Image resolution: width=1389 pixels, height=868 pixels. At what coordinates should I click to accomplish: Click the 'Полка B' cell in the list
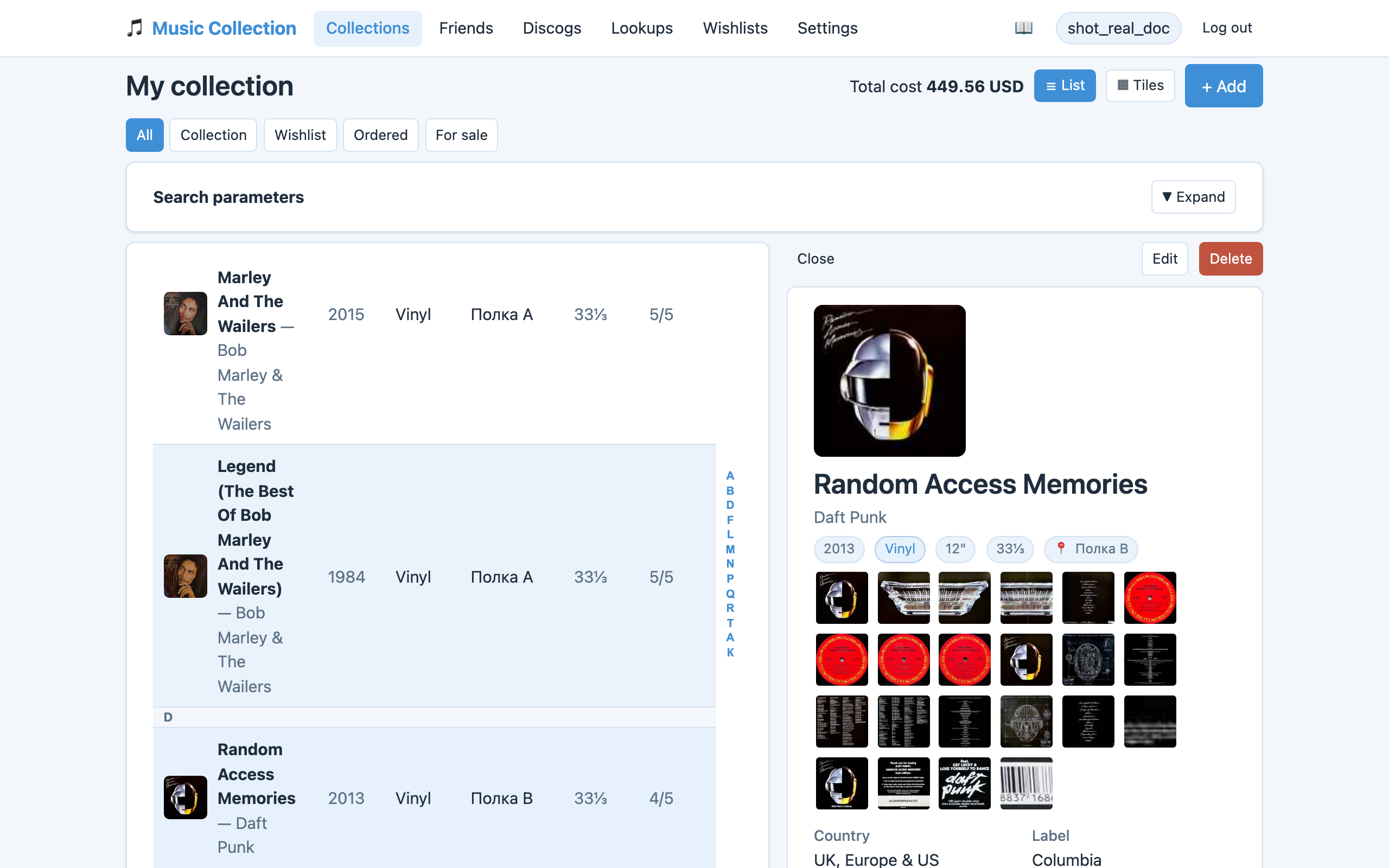tap(502, 798)
